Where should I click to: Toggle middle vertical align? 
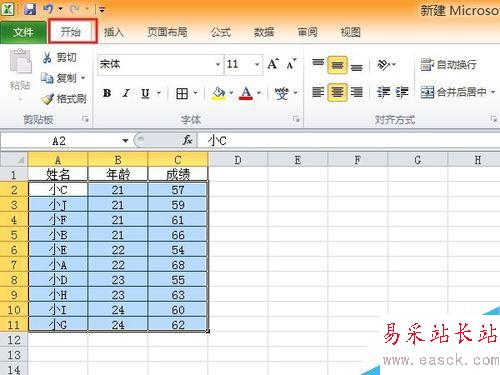337,65
